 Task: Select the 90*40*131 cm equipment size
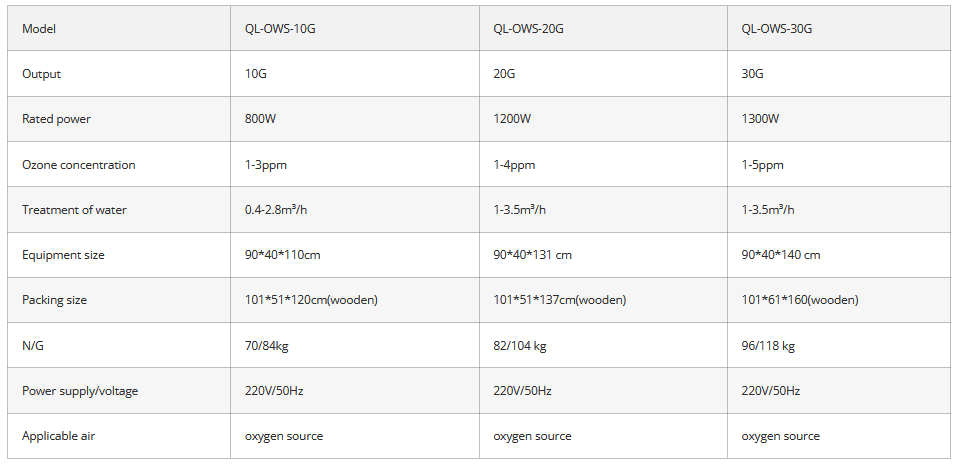tap(532, 255)
